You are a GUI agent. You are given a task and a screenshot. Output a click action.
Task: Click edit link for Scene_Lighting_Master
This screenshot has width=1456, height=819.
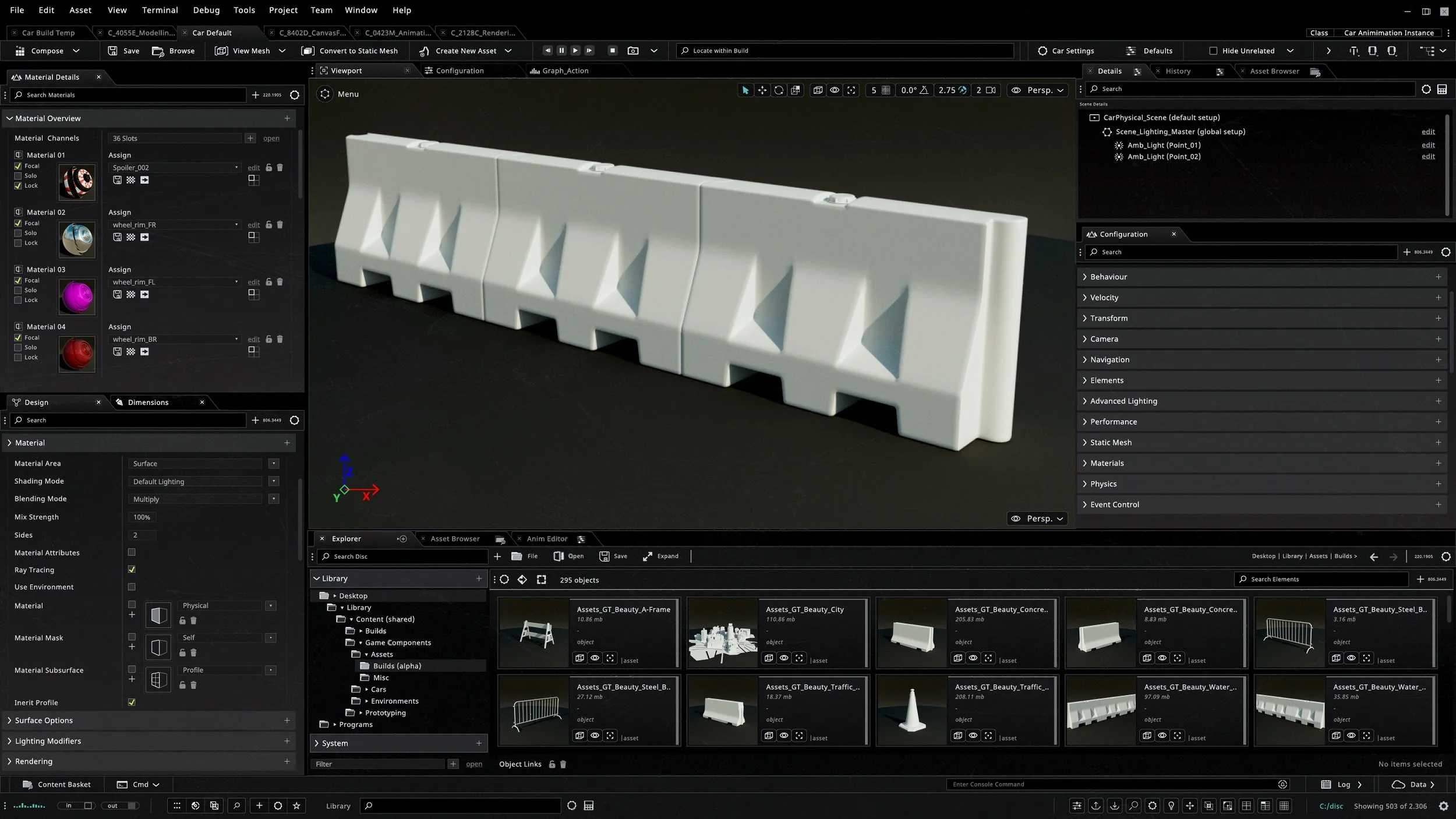coord(1428,132)
